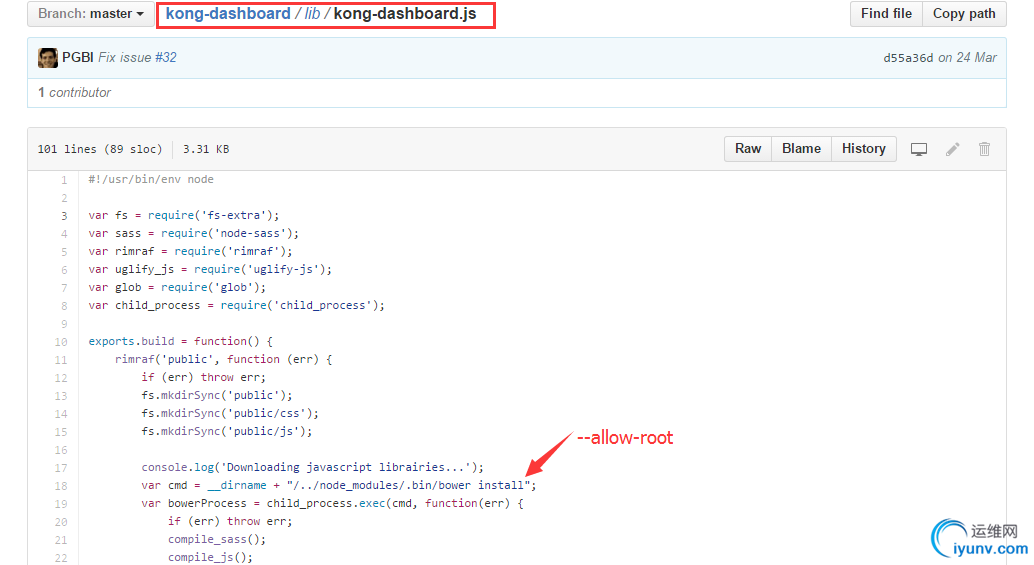Click the fs.mkdirSync('public/js') line
The width and height of the screenshot is (1034, 565).
(227, 431)
